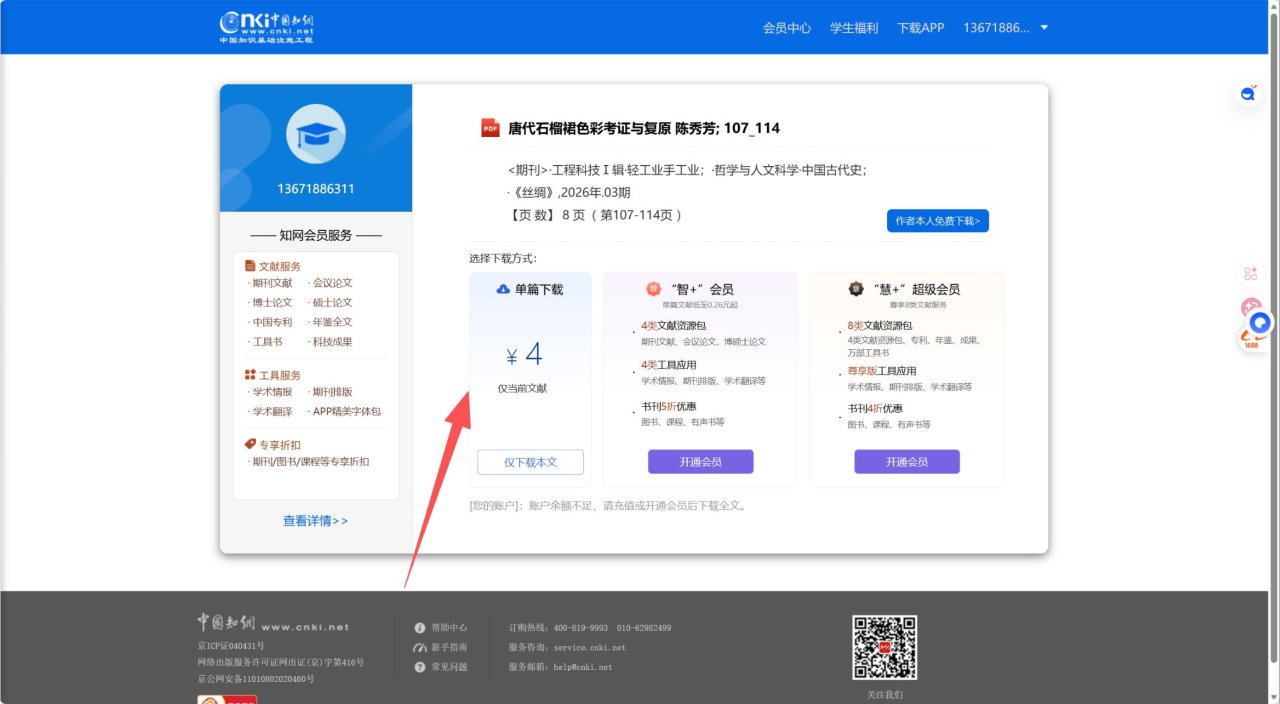Image resolution: width=1280 pixels, height=704 pixels.
Task: Click the cloud download icon by 单篇下载
Action: click(503, 289)
